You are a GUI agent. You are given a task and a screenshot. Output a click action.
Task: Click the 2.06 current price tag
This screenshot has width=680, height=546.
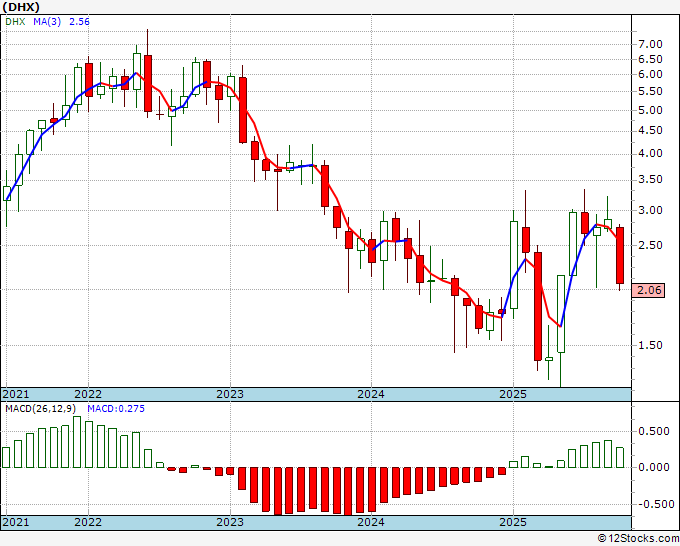(649, 290)
